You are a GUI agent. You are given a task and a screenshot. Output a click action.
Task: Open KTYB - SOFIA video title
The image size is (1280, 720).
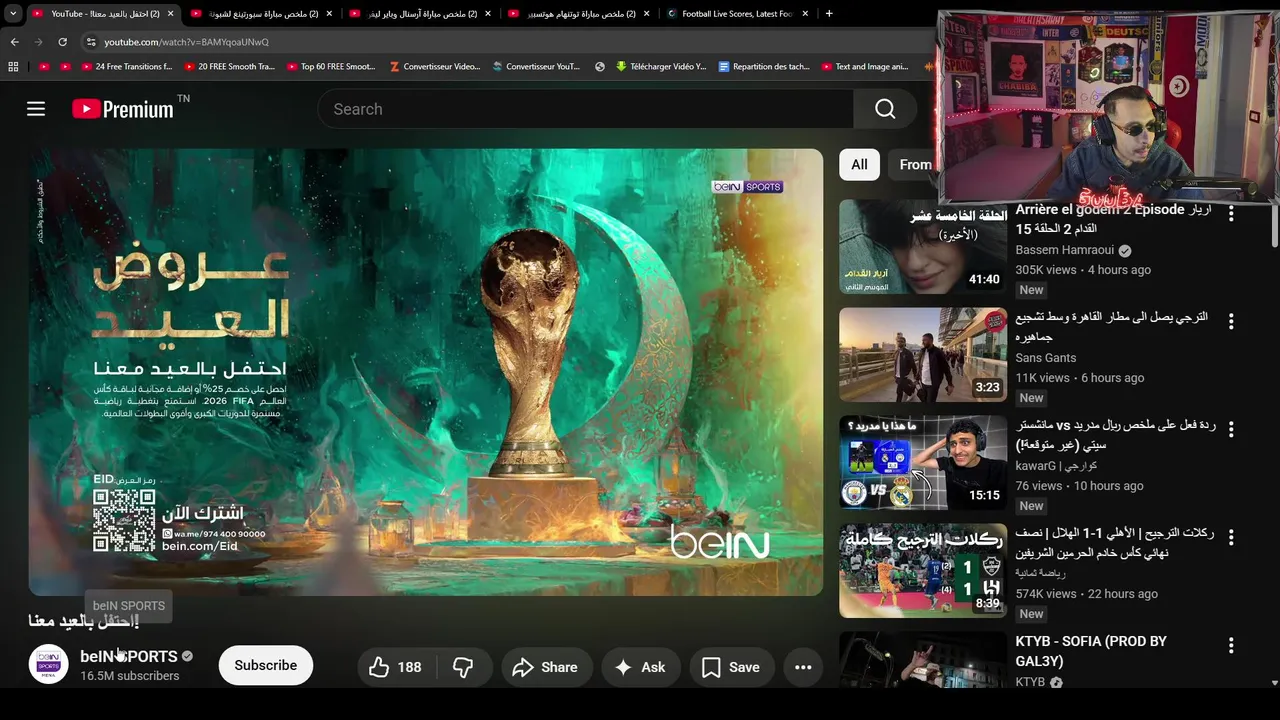click(x=1091, y=651)
